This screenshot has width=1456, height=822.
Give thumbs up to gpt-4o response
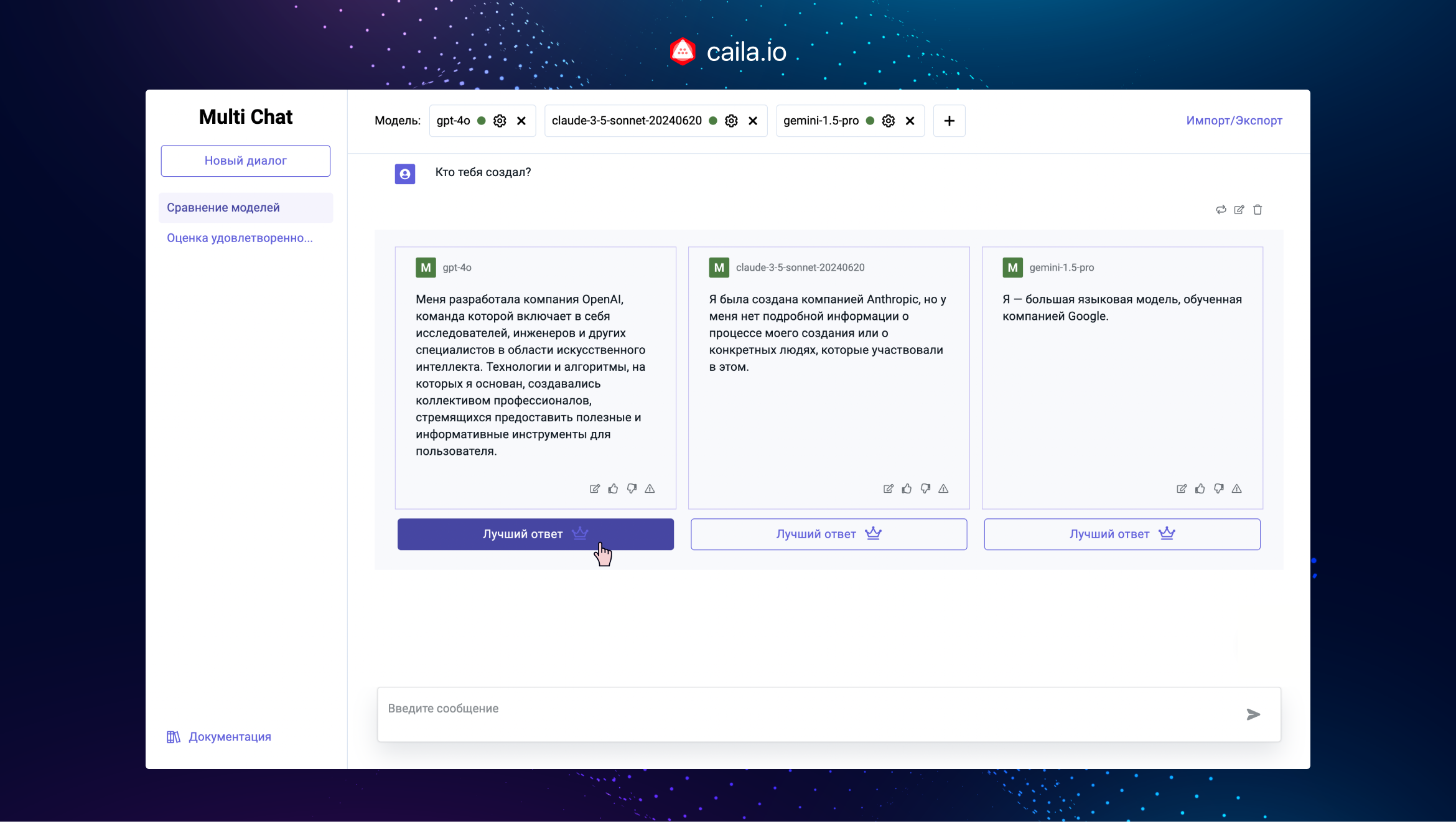click(614, 488)
